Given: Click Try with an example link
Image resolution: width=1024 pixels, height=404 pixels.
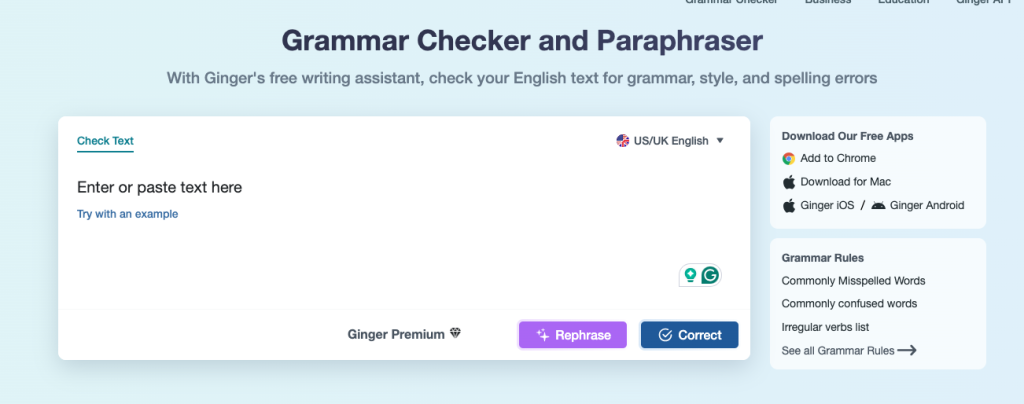Looking at the screenshot, I should click(x=127, y=214).
